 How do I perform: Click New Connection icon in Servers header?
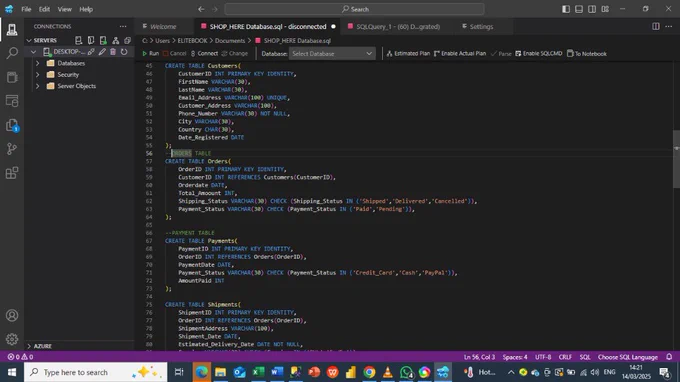tap(78, 40)
